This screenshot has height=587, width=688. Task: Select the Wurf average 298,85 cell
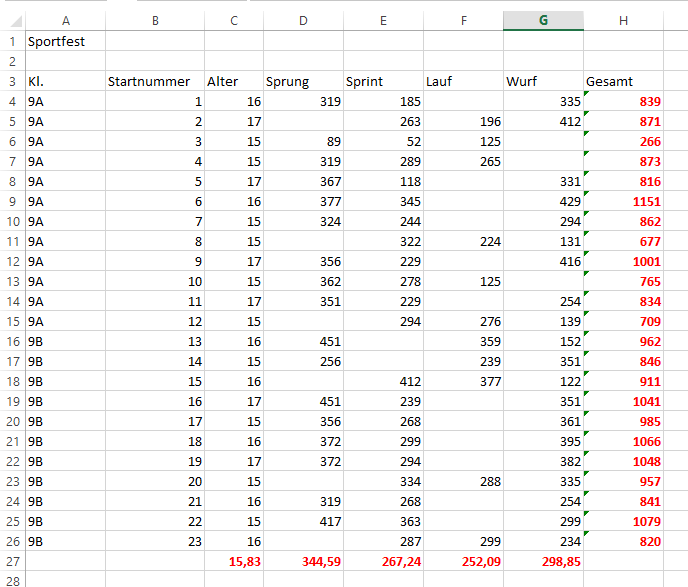[543, 562]
